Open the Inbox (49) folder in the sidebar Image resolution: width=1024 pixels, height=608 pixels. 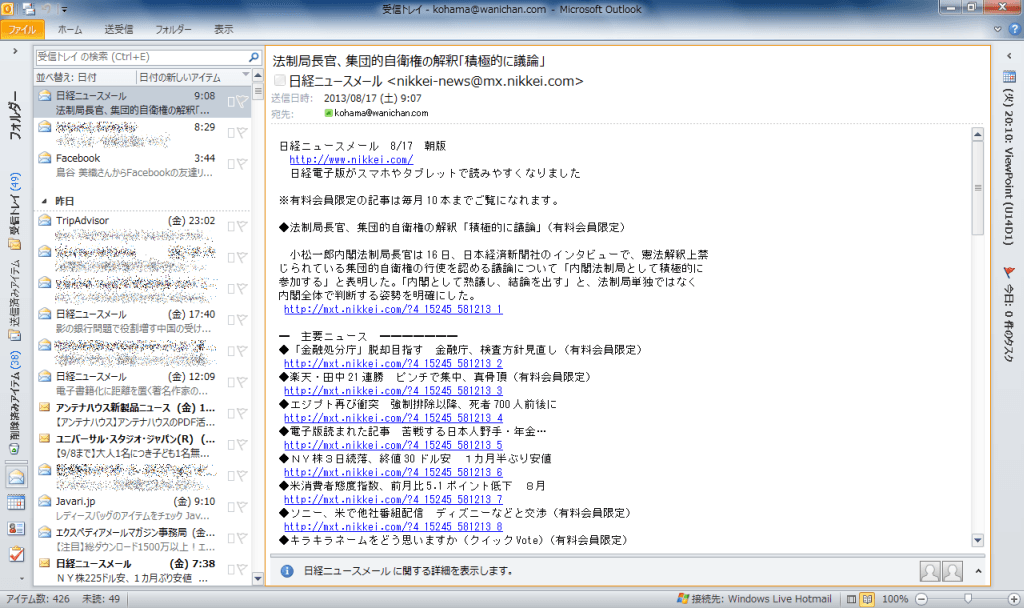(14, 210)
